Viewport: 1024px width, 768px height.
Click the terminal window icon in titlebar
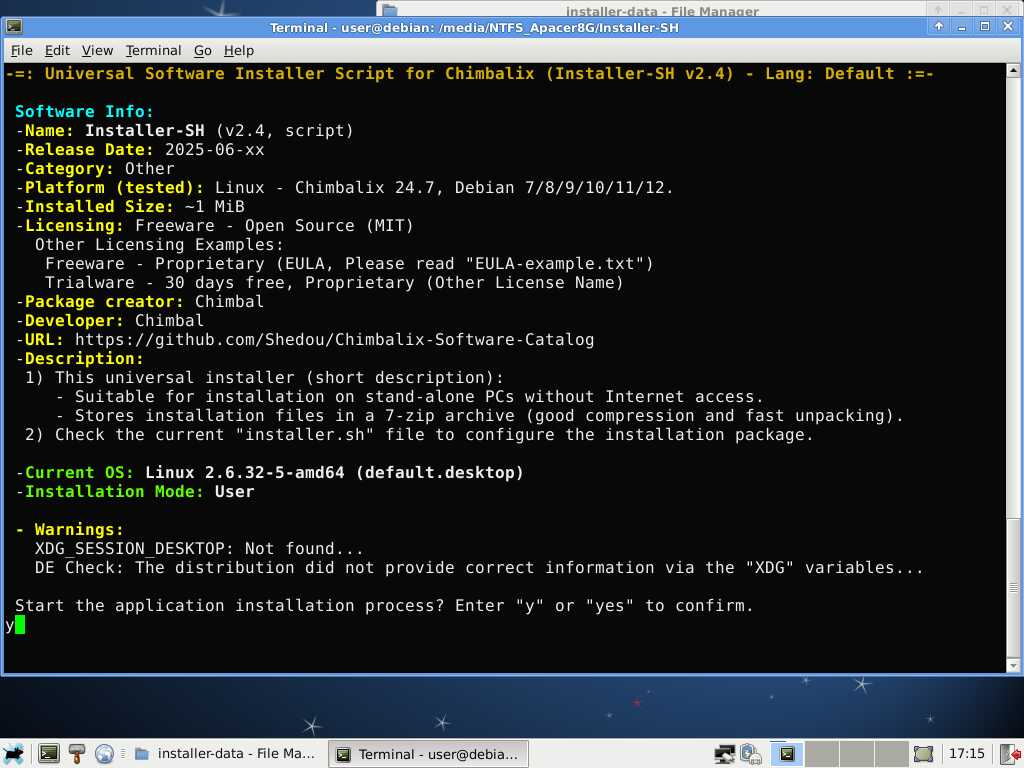14,27
